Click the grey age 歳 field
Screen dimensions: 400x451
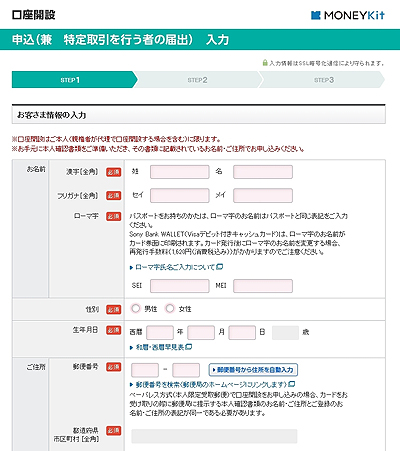coord(285,333)
